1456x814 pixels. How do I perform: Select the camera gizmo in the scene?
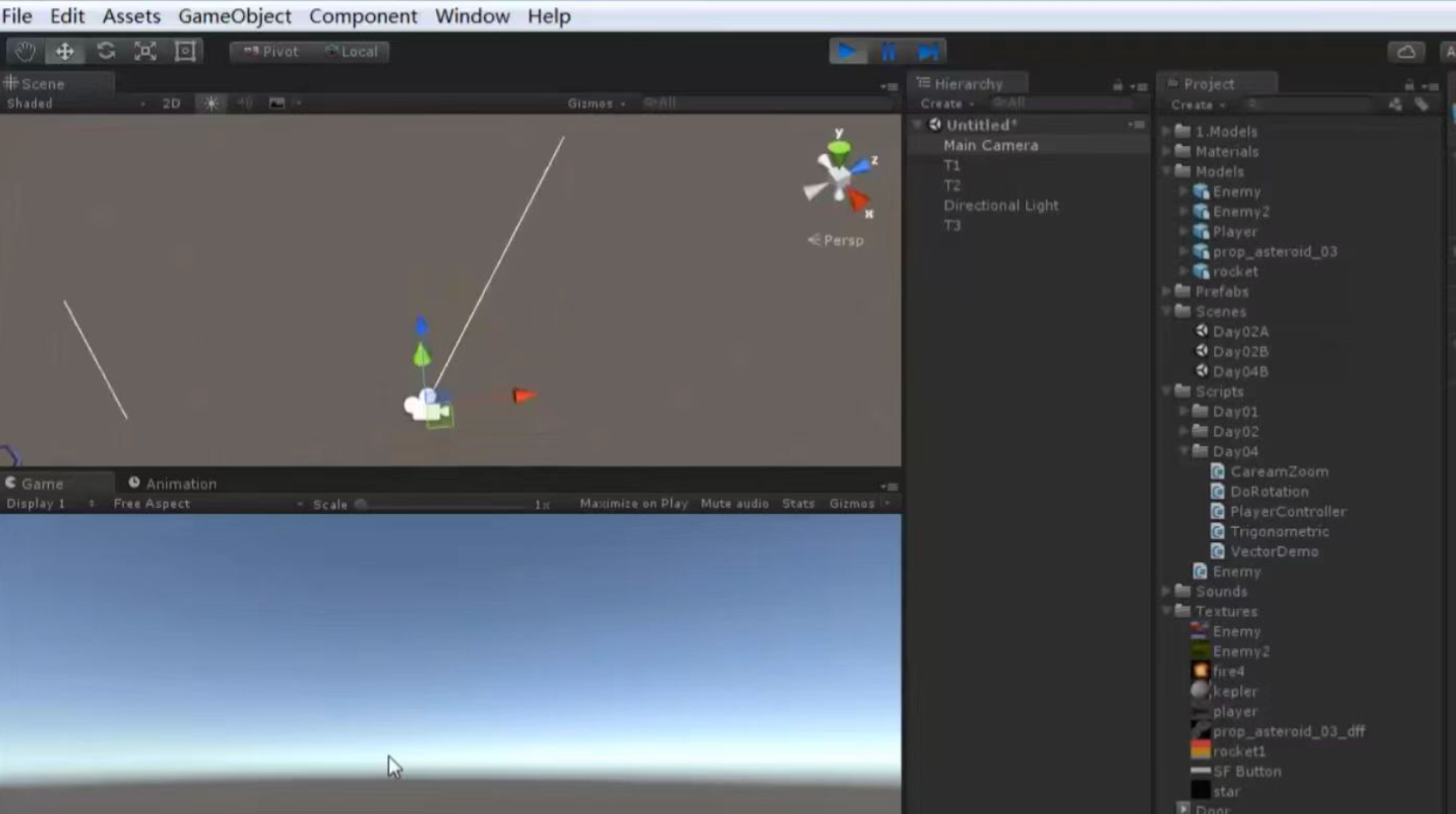425,406
